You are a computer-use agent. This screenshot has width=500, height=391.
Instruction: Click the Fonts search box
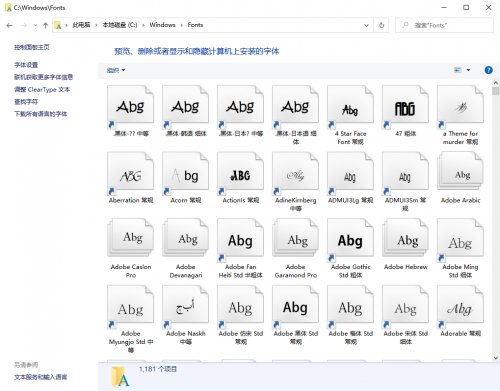coord(444,25)
